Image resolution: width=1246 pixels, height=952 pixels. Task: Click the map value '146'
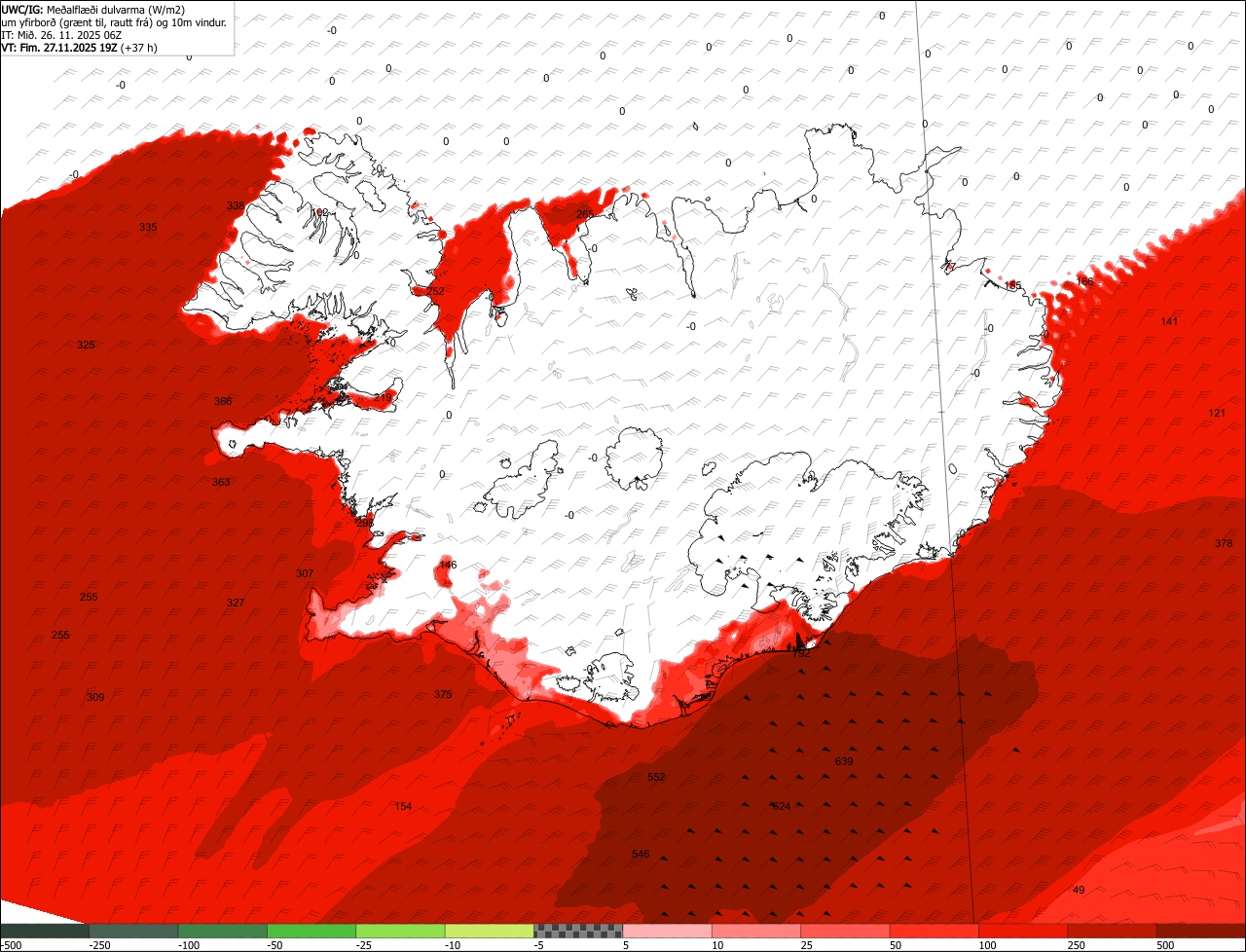pos(448,565)
